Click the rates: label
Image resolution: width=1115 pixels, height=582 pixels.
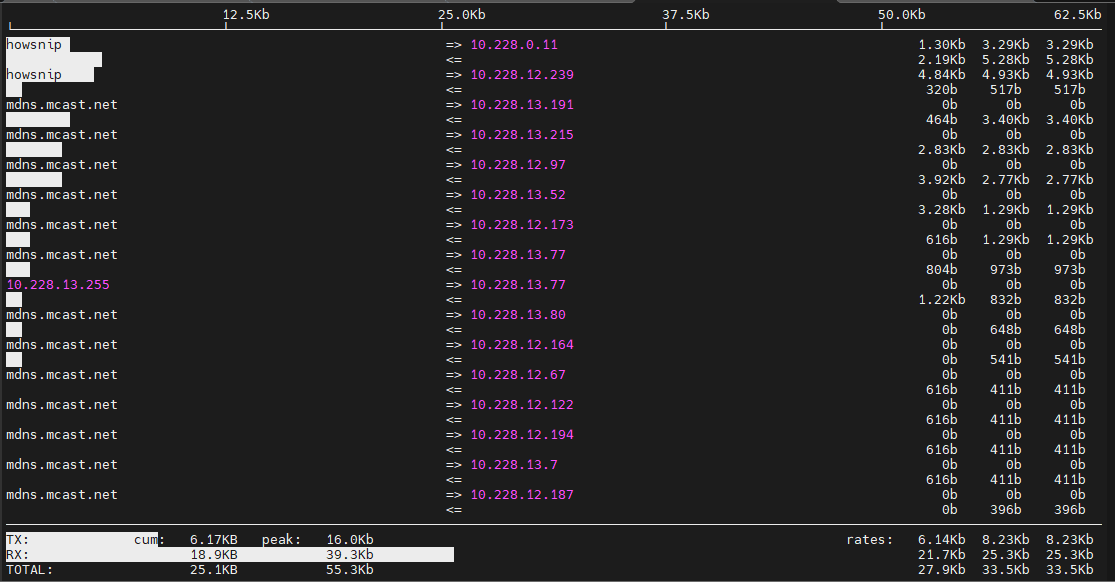(870, 539)
